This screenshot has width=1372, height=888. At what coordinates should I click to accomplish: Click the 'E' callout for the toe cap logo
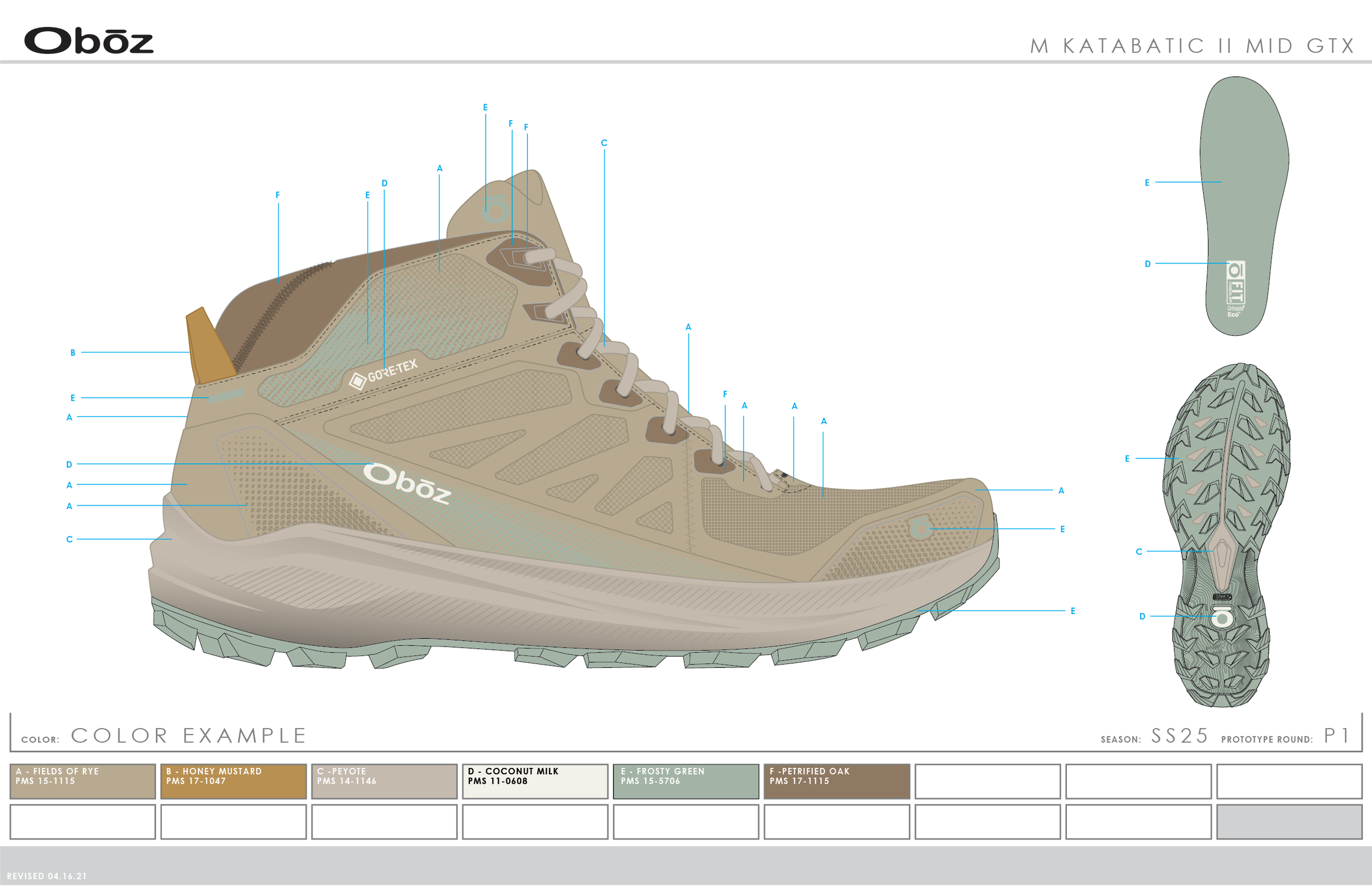click(1062, 529)
